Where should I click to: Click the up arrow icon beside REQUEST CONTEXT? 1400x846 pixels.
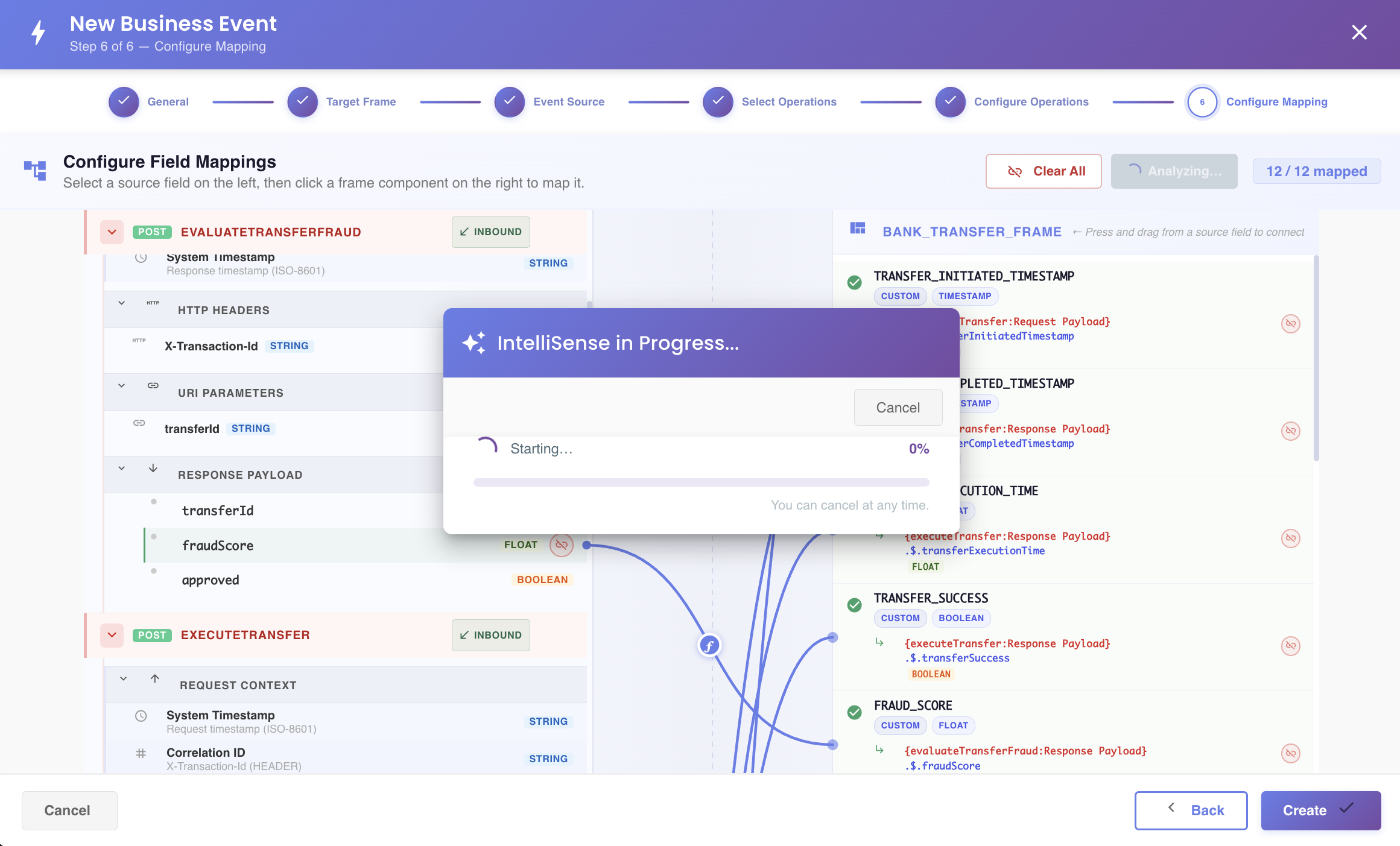pos(155,678)
